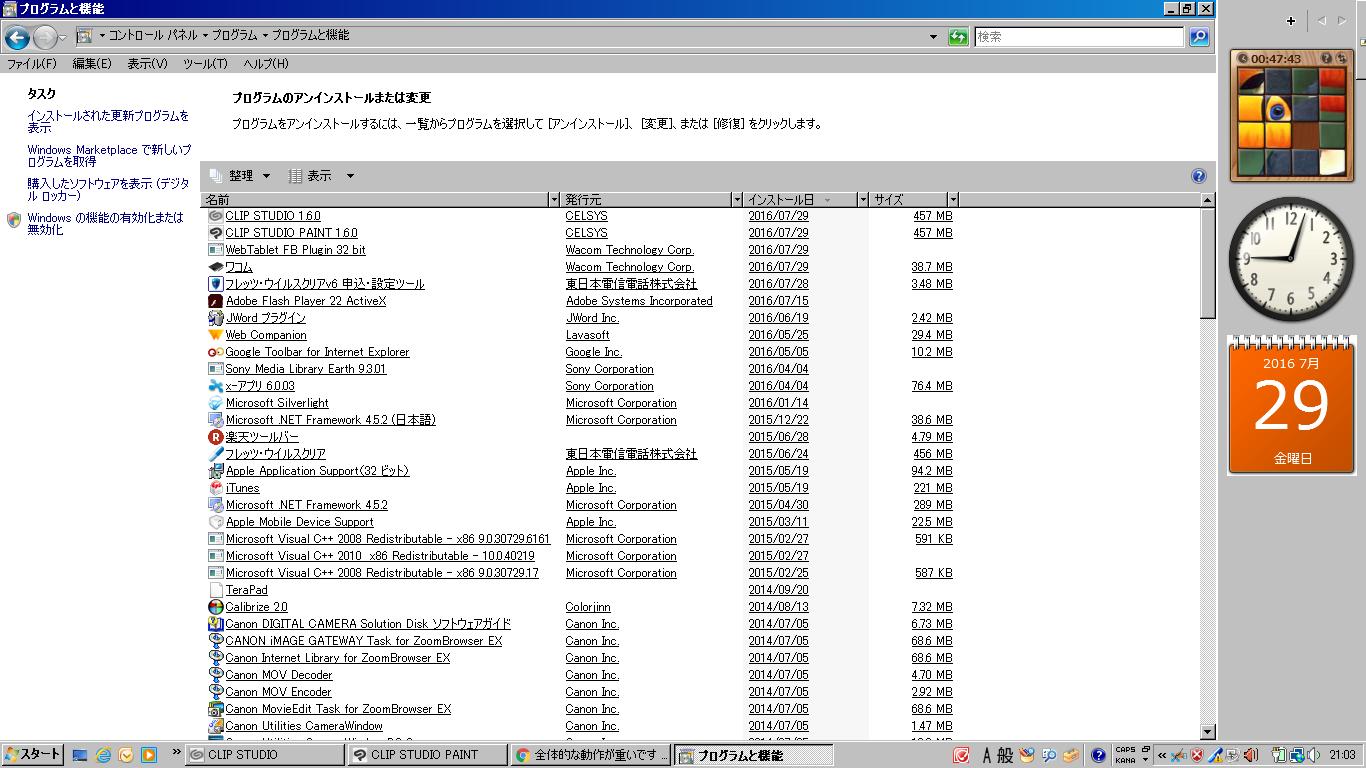
Task: Open the ファイル(F) menu
Action: pos(32,64)
